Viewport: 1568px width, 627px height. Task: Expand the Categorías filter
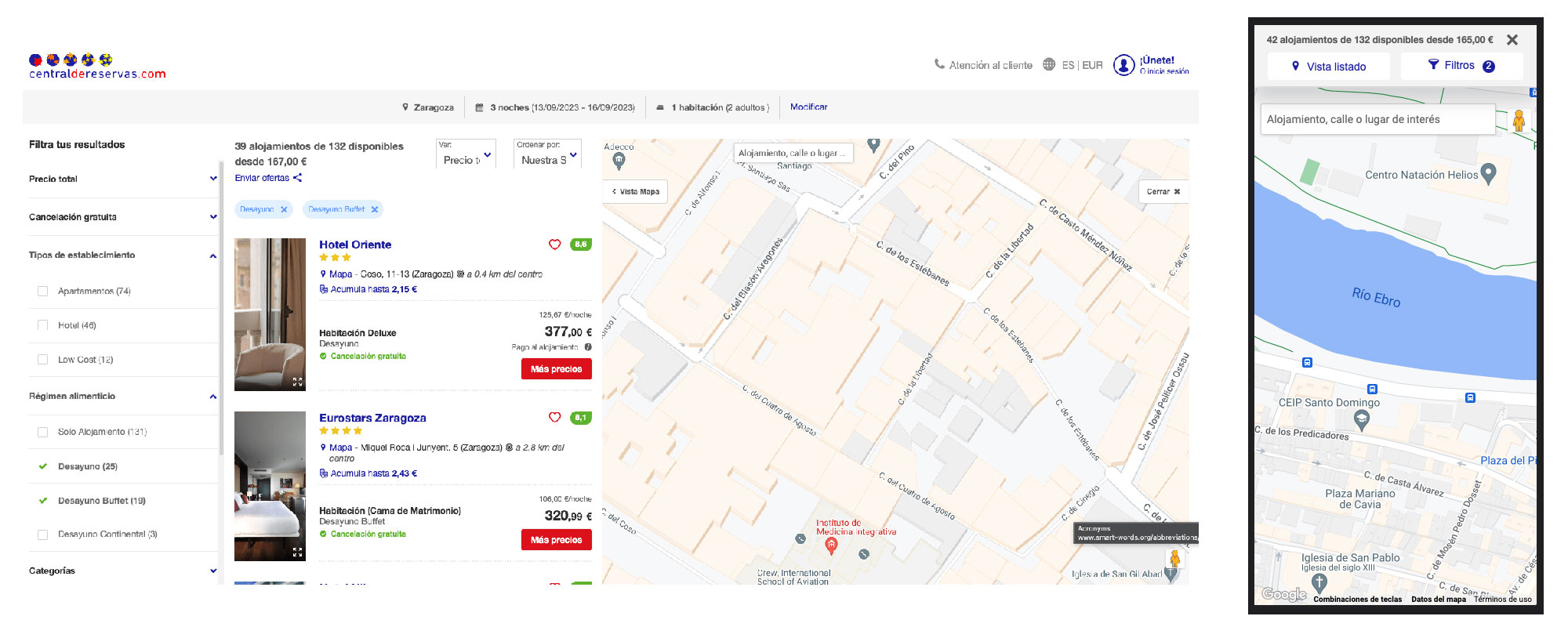212,571
